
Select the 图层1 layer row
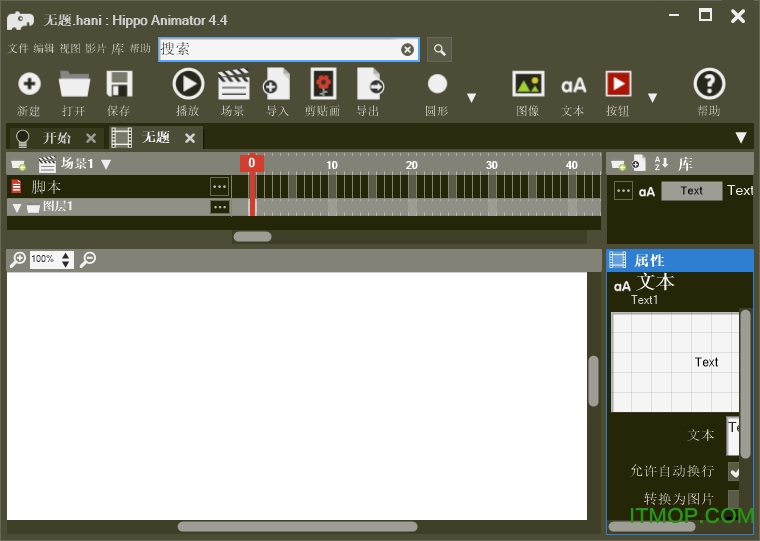[119, 207]
